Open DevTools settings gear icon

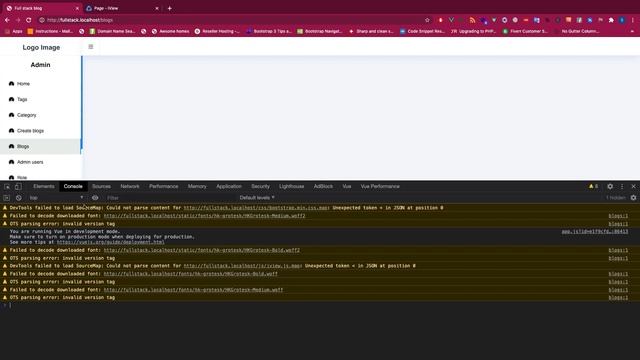point(610,186)
